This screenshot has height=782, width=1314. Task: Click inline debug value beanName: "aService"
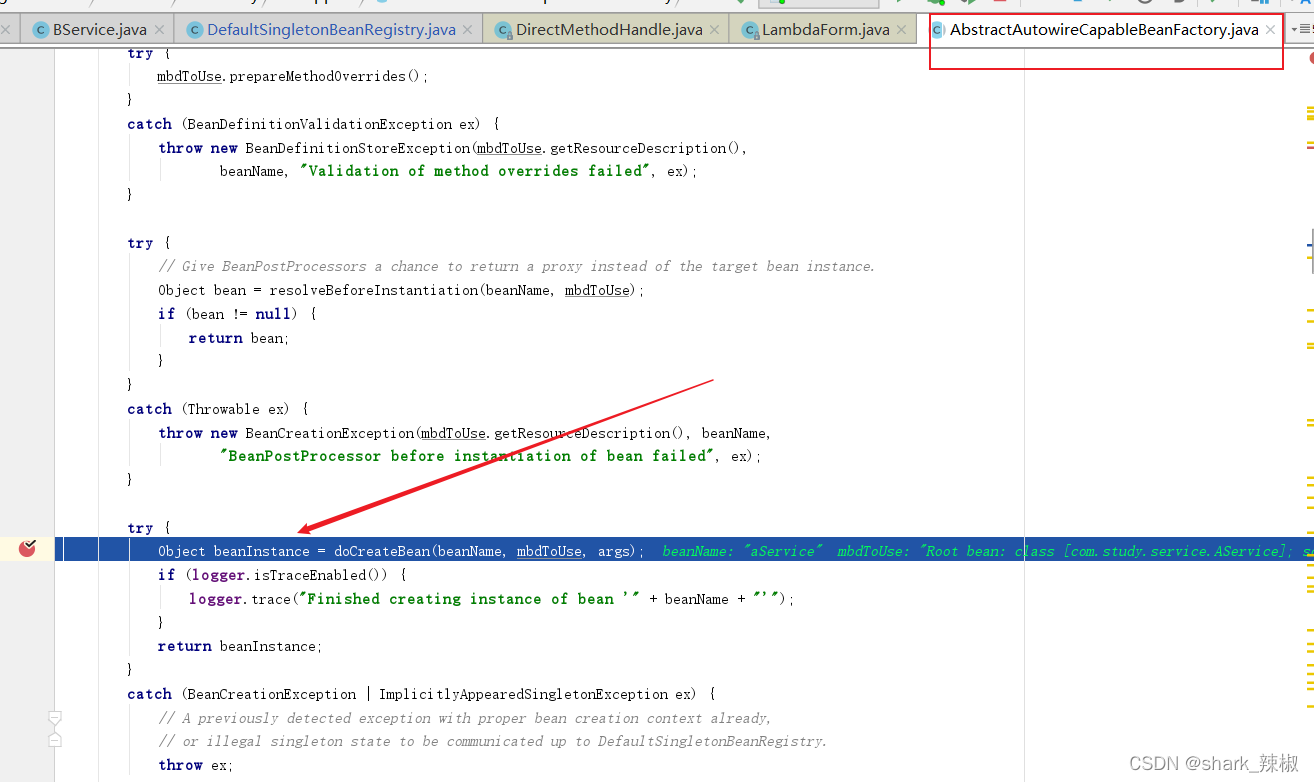(742, 551)
